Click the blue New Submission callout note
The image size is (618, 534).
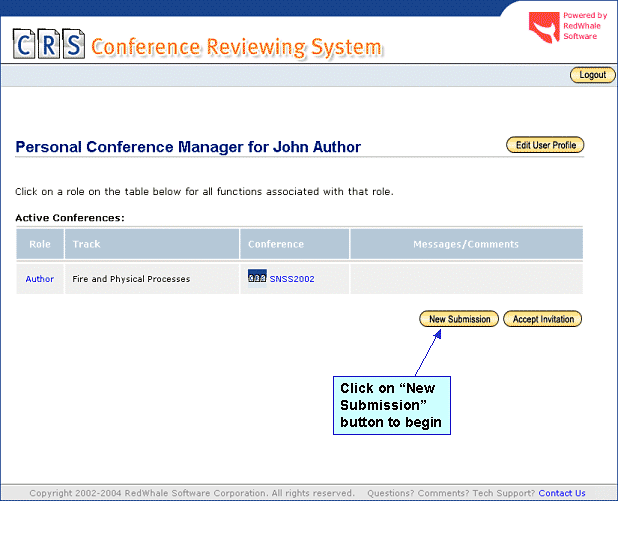click(391, 405)
